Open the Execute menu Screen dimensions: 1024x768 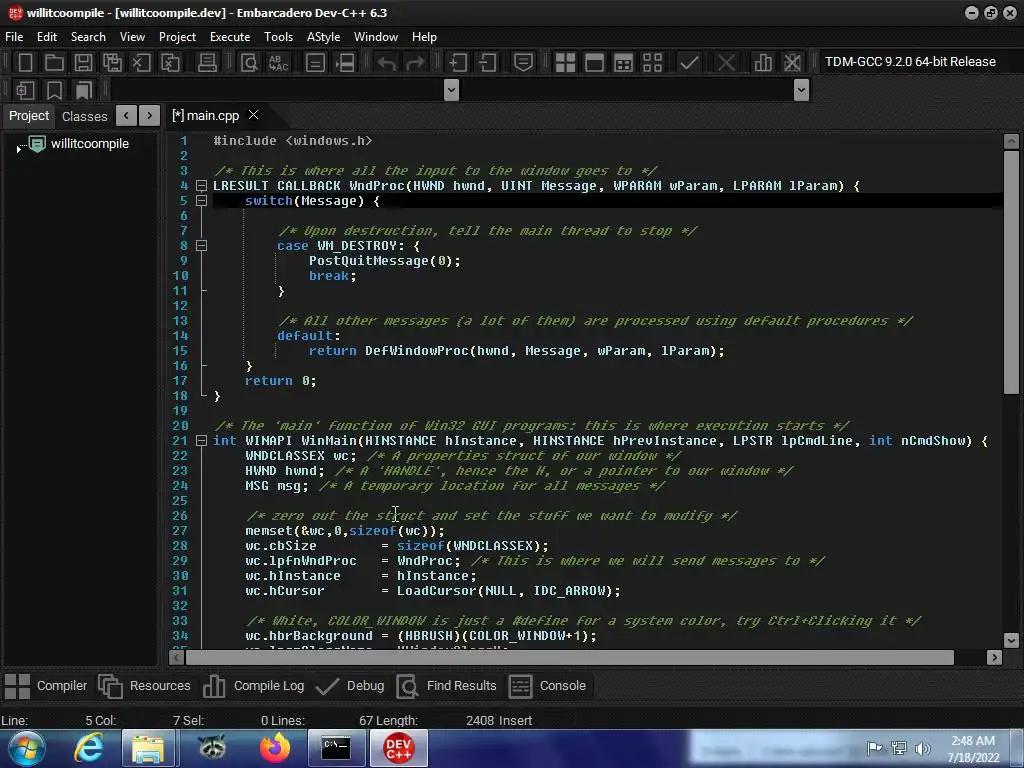pos(230,37)
